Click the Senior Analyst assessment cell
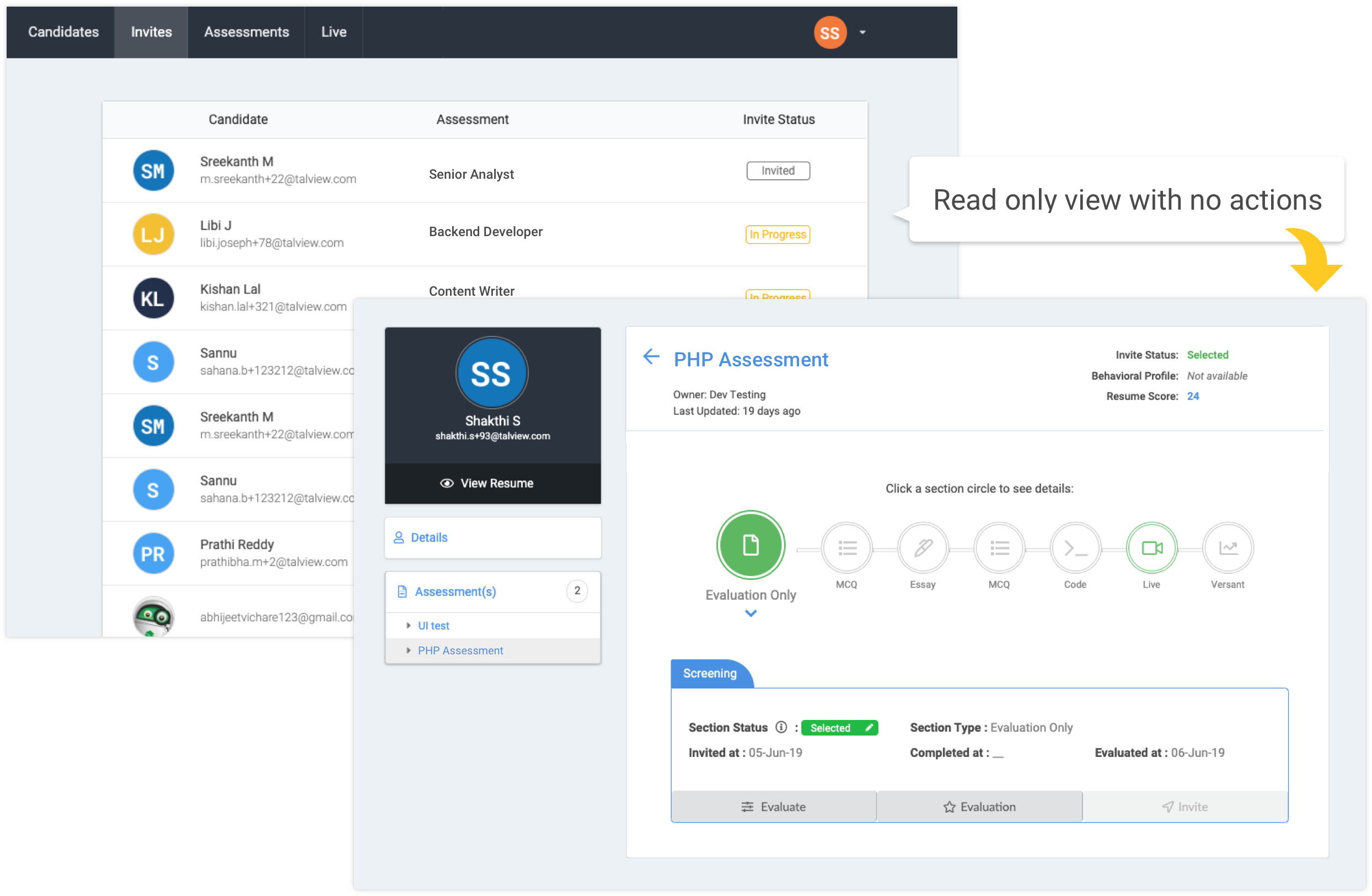Viewport: 1372px width, 896px height. coord(471,174)
